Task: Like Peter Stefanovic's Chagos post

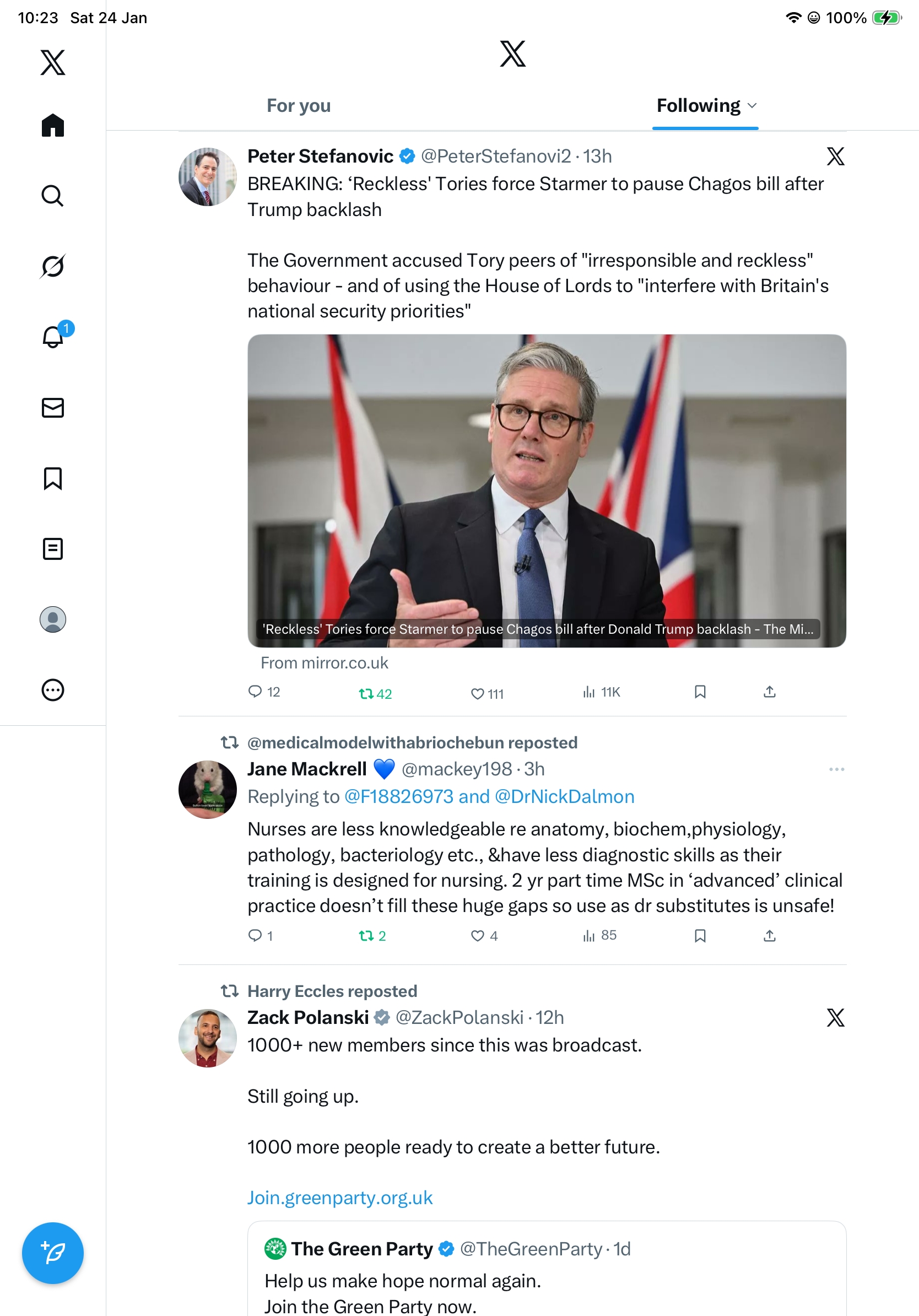Action: (x=477, y=693)
